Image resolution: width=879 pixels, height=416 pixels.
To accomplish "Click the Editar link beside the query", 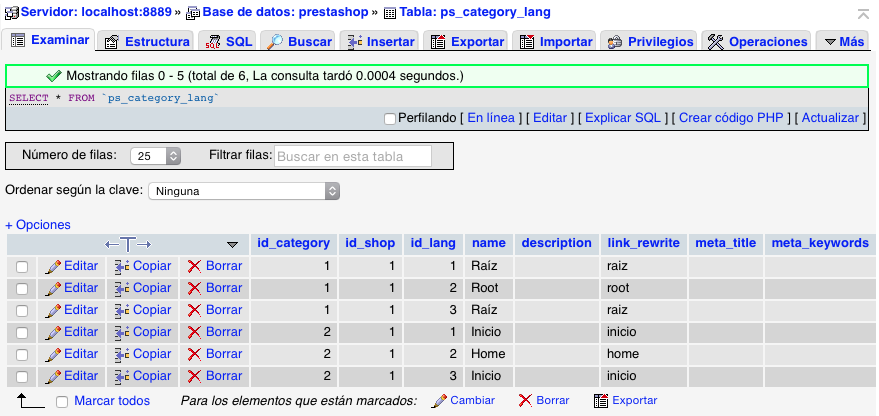I will 550,118.
